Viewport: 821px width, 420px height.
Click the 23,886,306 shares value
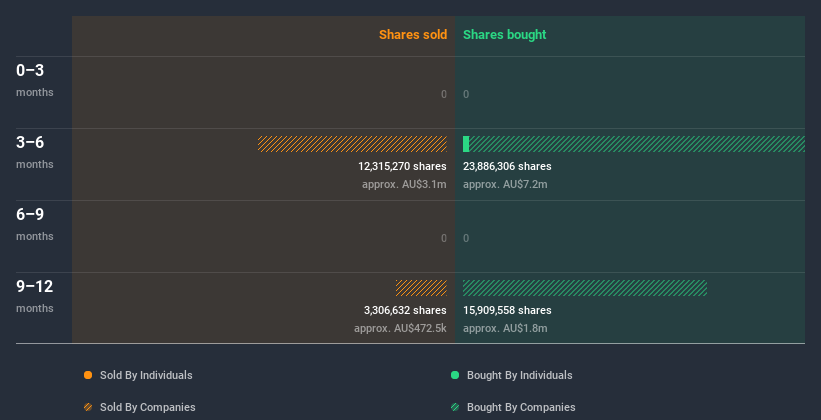click(x=507, y=166)
